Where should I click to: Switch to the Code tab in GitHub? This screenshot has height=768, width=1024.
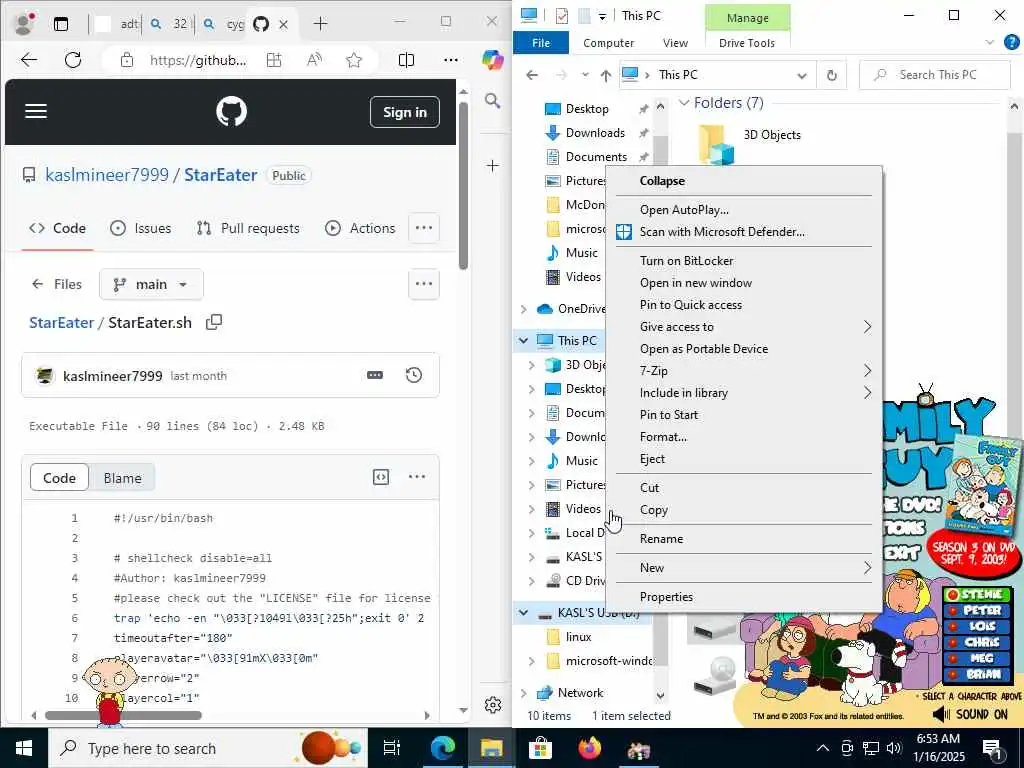click(57, 228)
